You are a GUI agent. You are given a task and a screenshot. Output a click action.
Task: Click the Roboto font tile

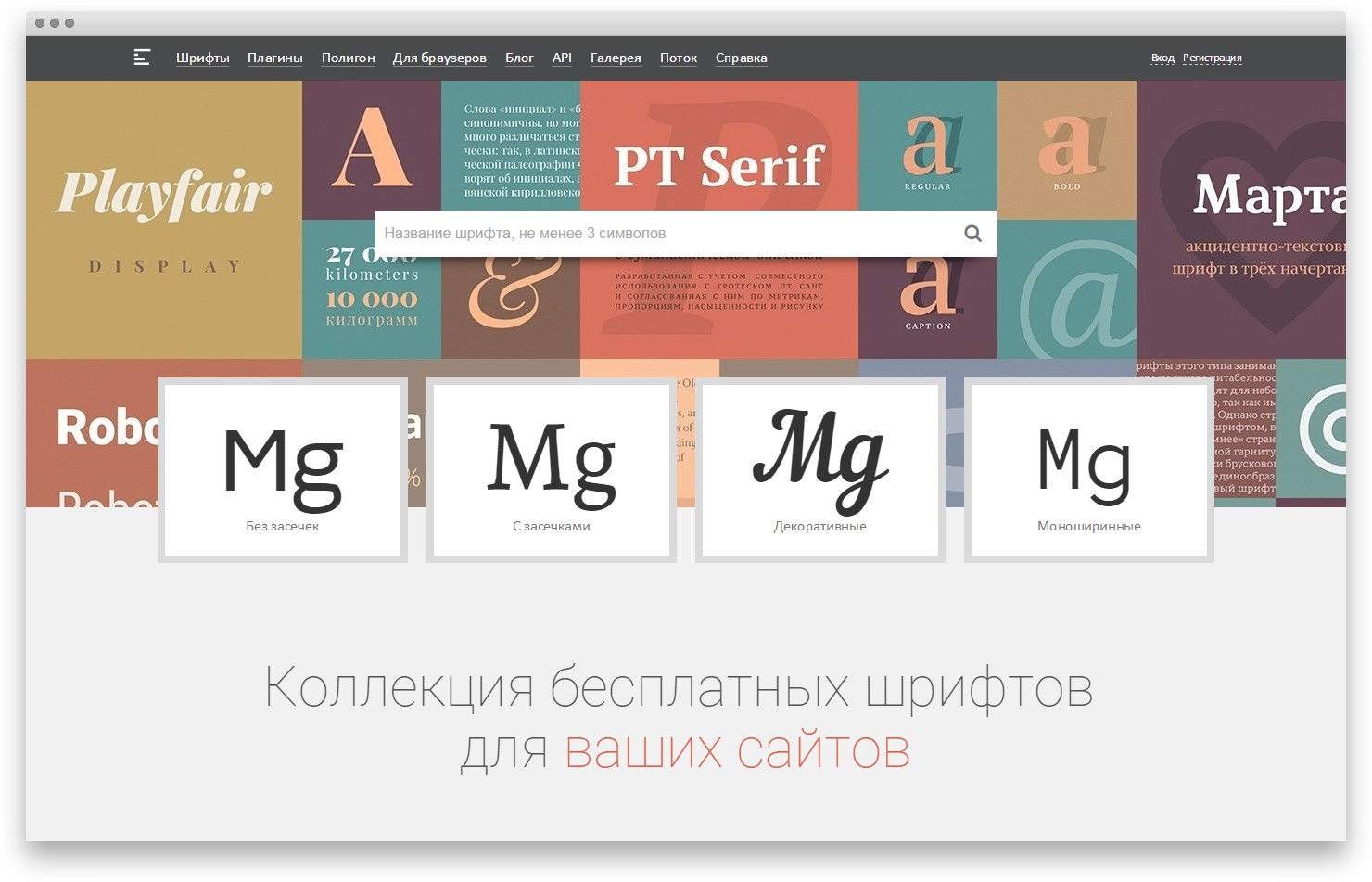tap(93, 433)
